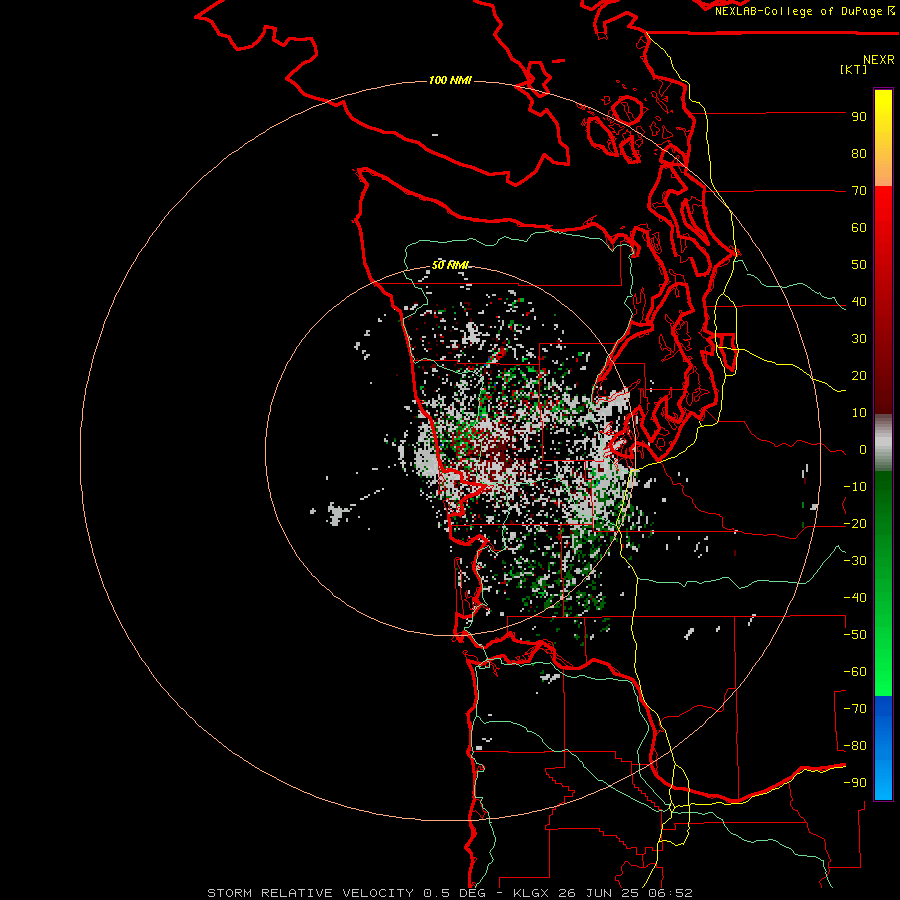The width and height of the screenshot is (900, 900).
Task: Click the 20 value on the velocity scale
Action: coord(859,376)
